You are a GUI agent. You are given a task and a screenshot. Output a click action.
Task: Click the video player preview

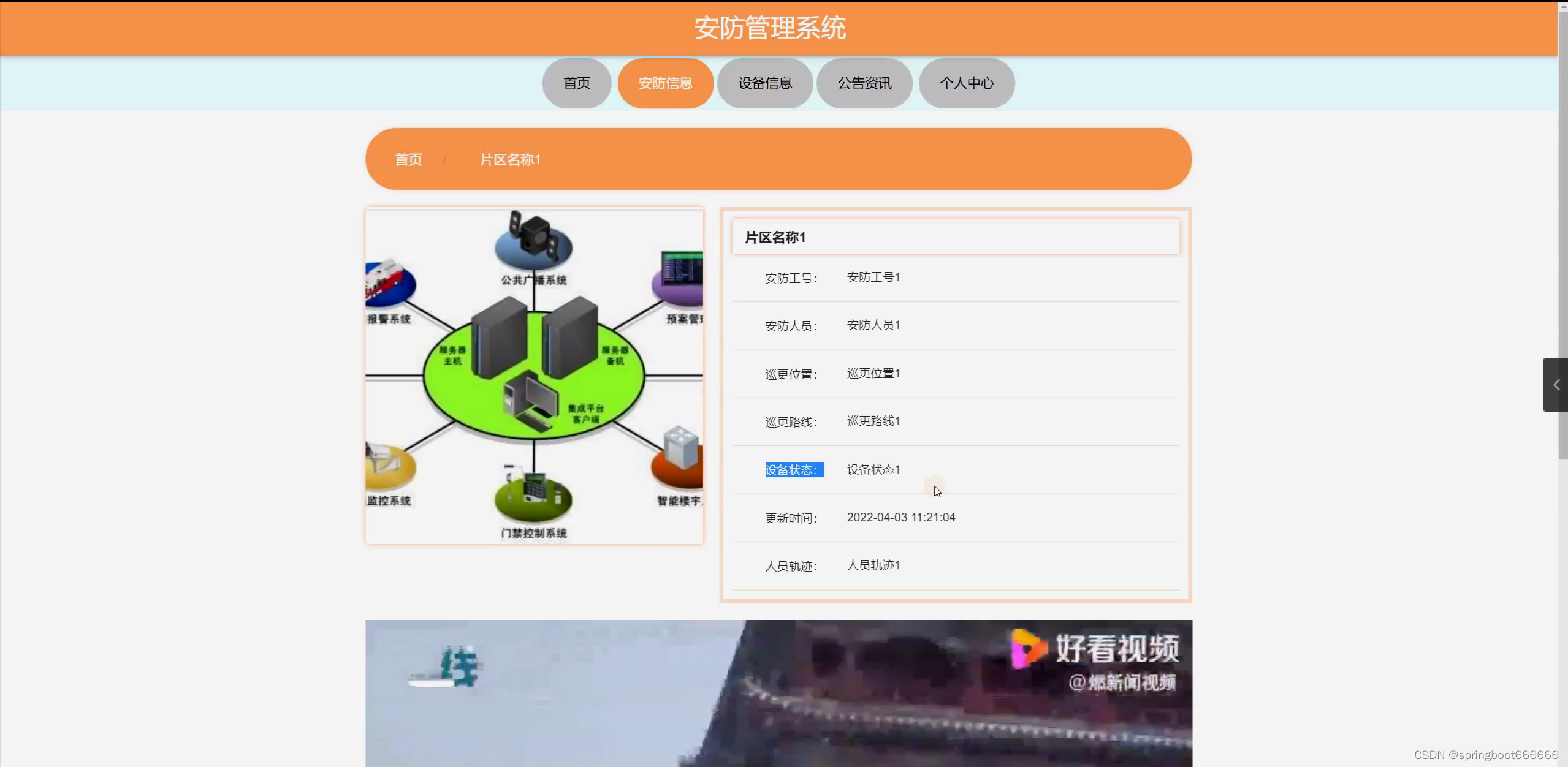778,693
